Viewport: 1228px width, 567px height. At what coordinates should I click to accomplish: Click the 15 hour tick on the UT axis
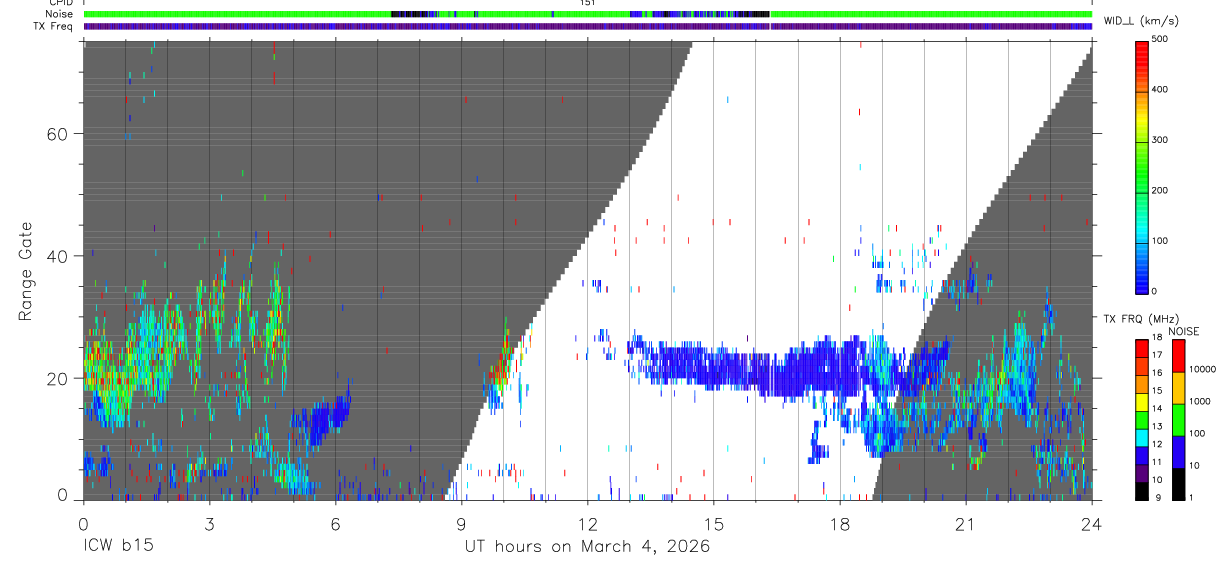coord(713,523)
